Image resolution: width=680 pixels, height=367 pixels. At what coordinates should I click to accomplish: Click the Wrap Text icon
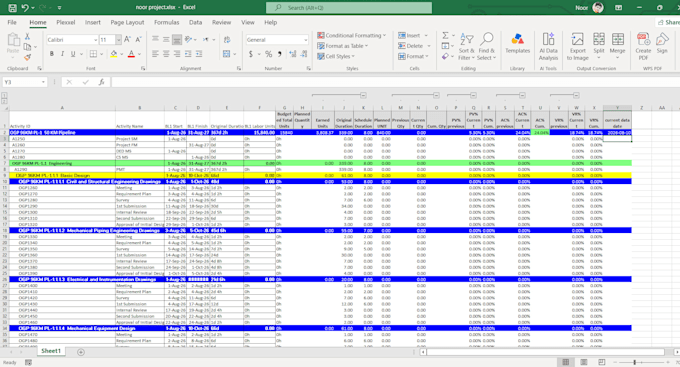tap(227, 39)
